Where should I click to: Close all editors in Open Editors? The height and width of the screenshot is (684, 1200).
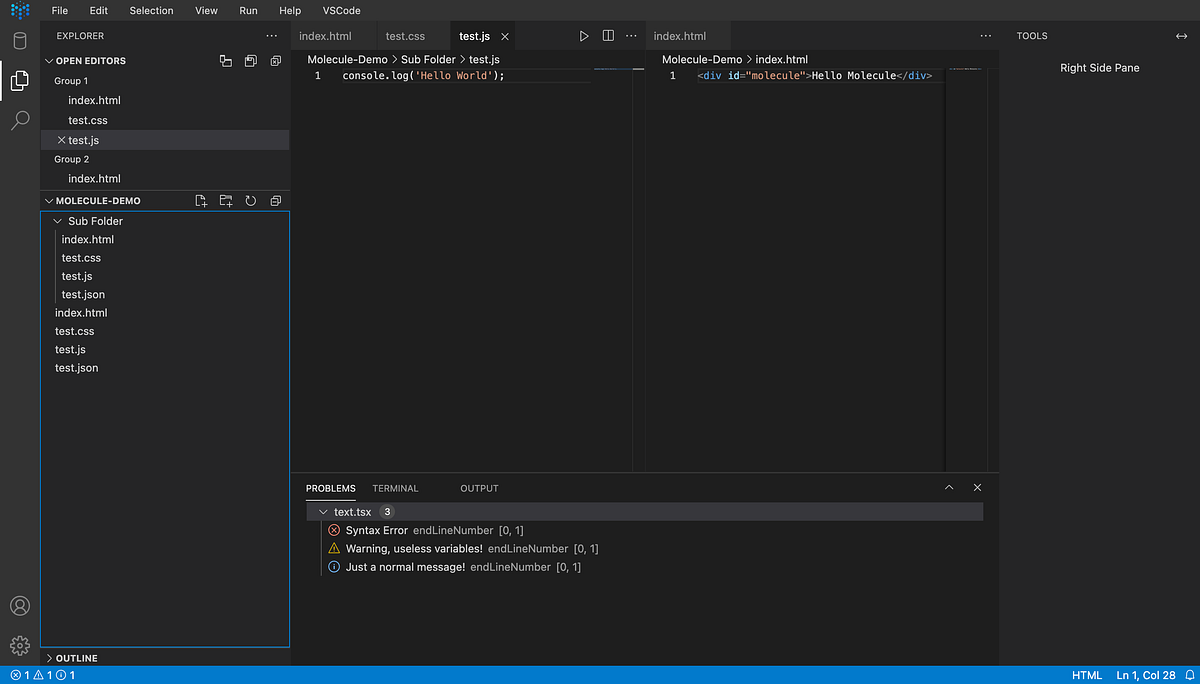click(275, 60)
